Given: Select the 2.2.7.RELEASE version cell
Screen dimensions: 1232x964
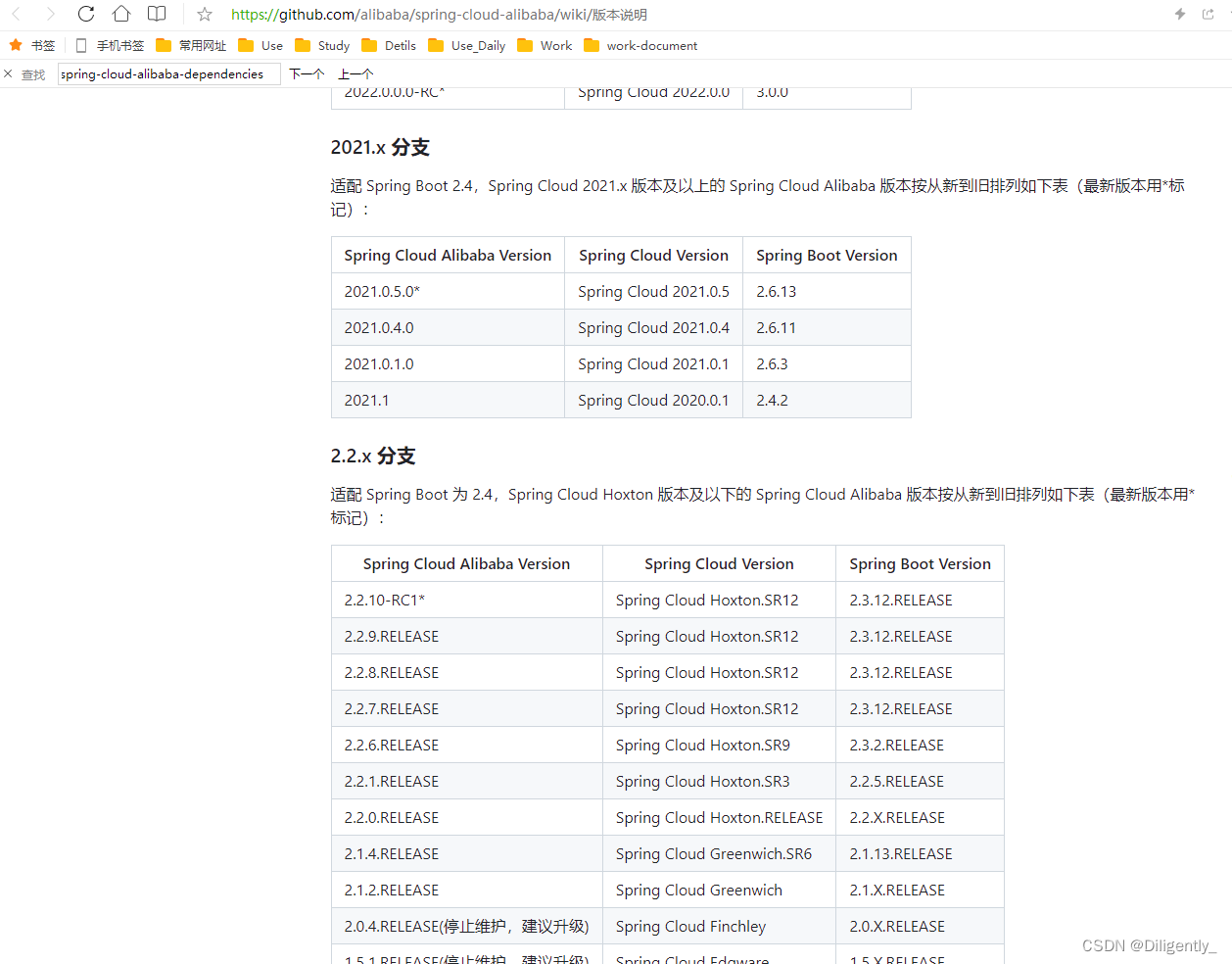Looking at the screenshot, I should coord(467,708).
